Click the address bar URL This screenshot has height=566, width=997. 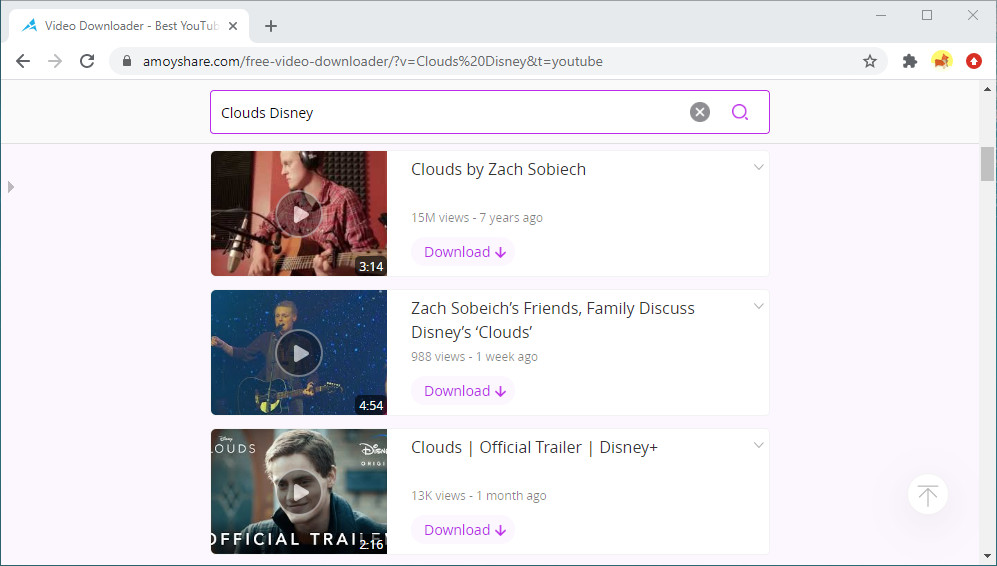click(373, 62)
